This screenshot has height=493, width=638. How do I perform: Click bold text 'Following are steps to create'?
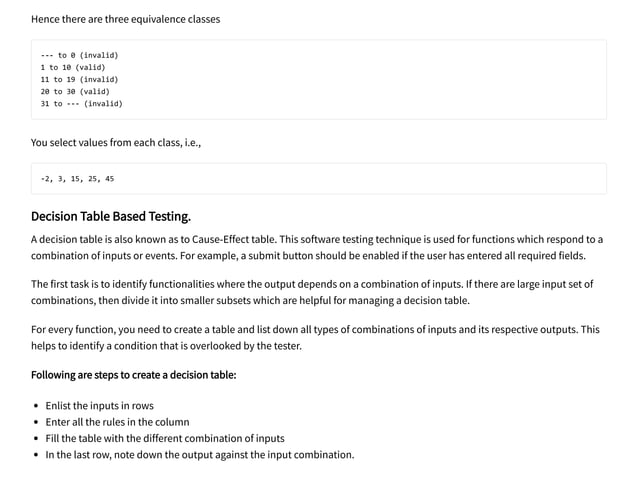[133, 375]
